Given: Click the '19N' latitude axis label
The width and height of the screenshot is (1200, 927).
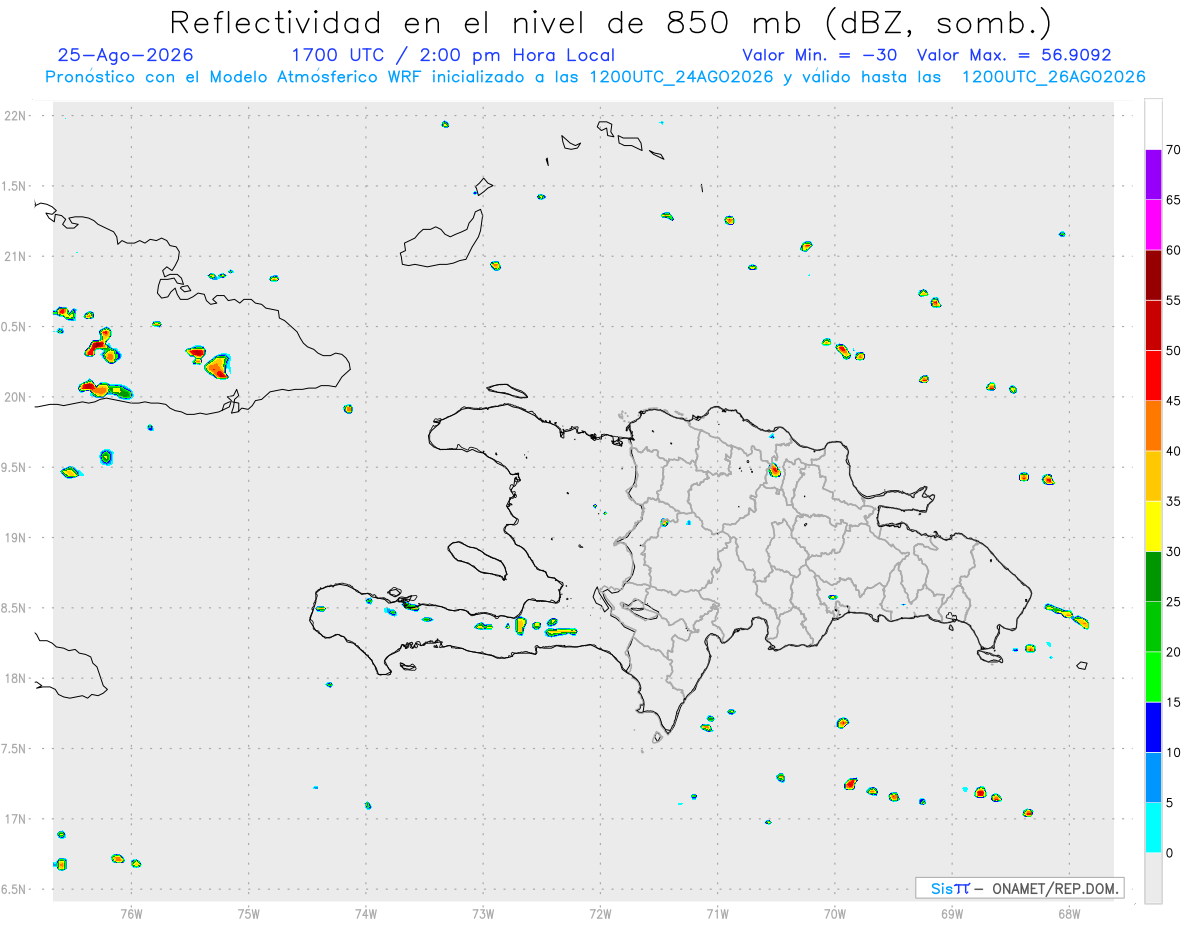Looking at the screenshot, I should (16, 538).
